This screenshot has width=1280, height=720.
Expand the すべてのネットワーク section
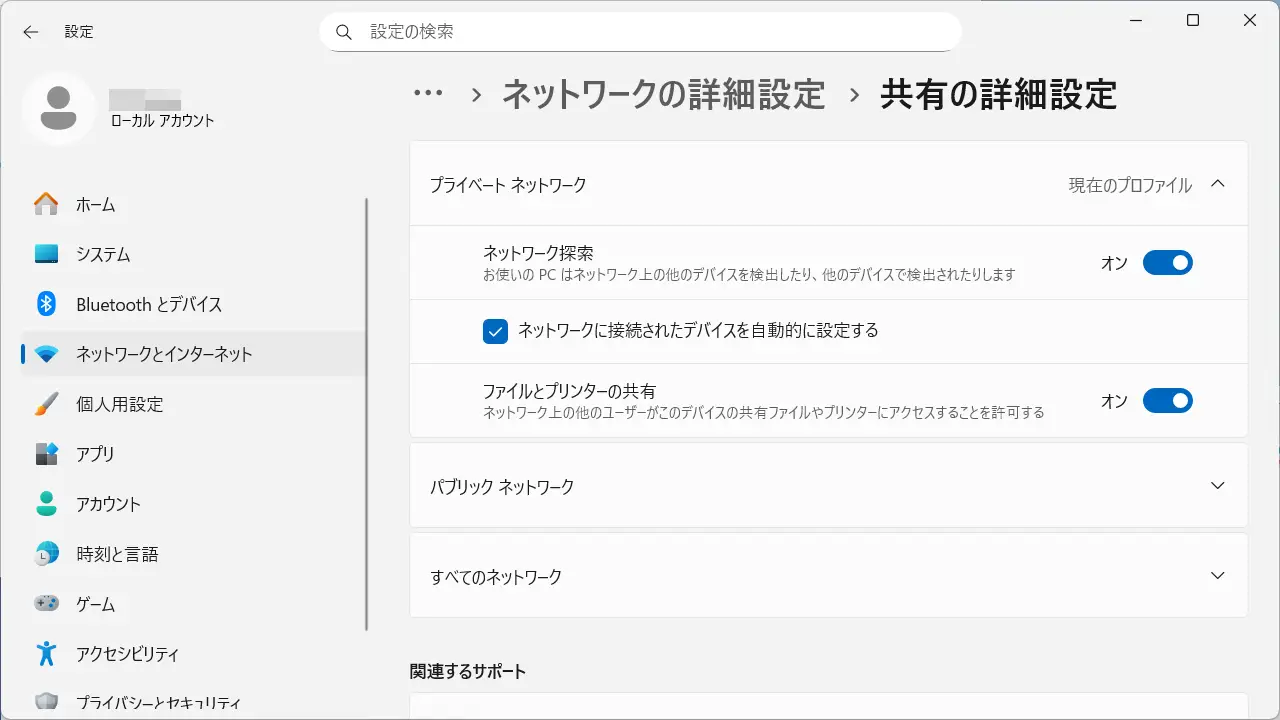pyautogui.click(x=1217, y=576)
